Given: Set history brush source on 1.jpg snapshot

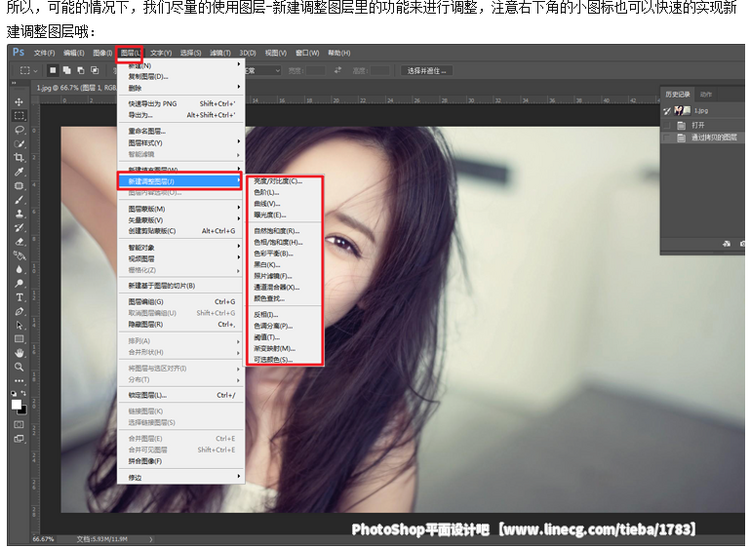Looking at the screenshot, I should point(667,111).
